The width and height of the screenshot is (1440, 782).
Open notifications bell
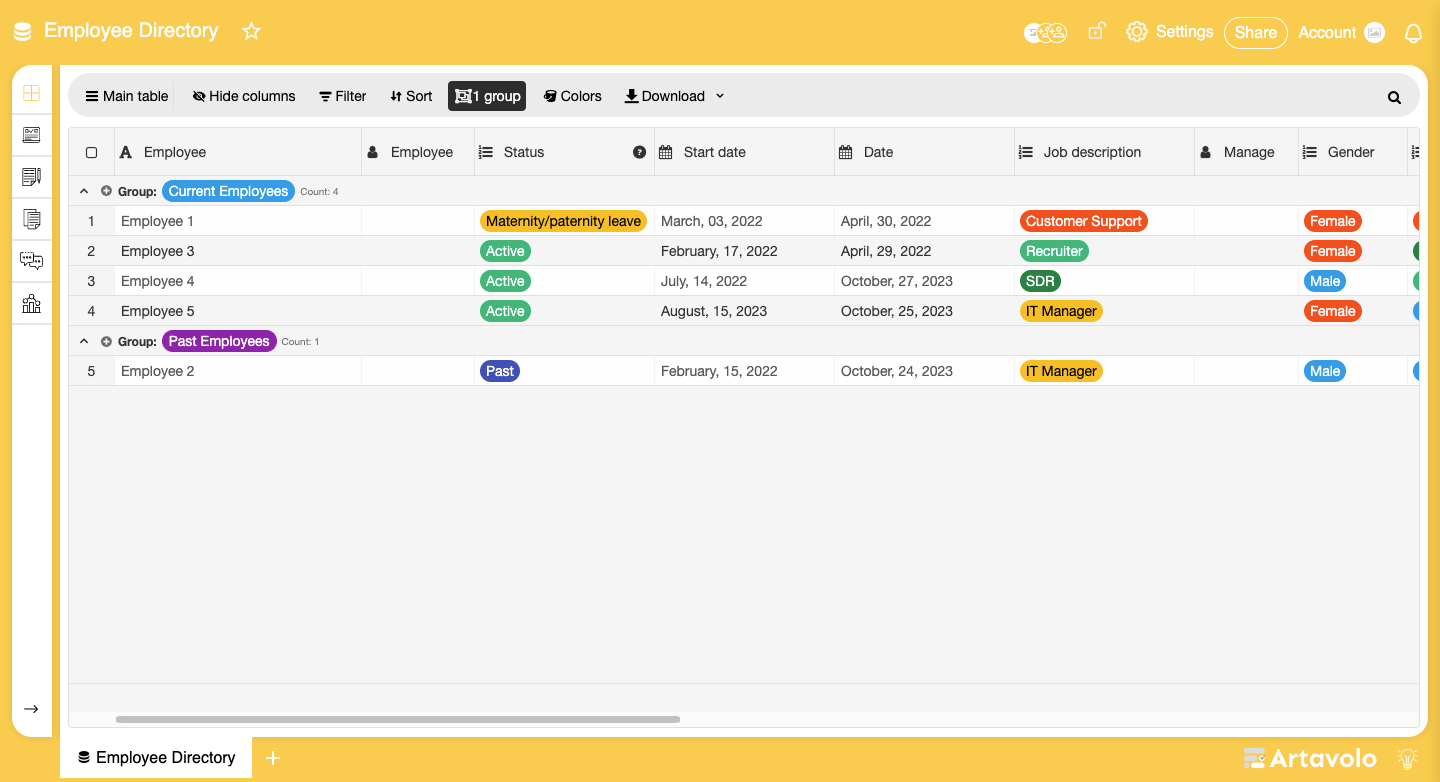click(1413, 33)
